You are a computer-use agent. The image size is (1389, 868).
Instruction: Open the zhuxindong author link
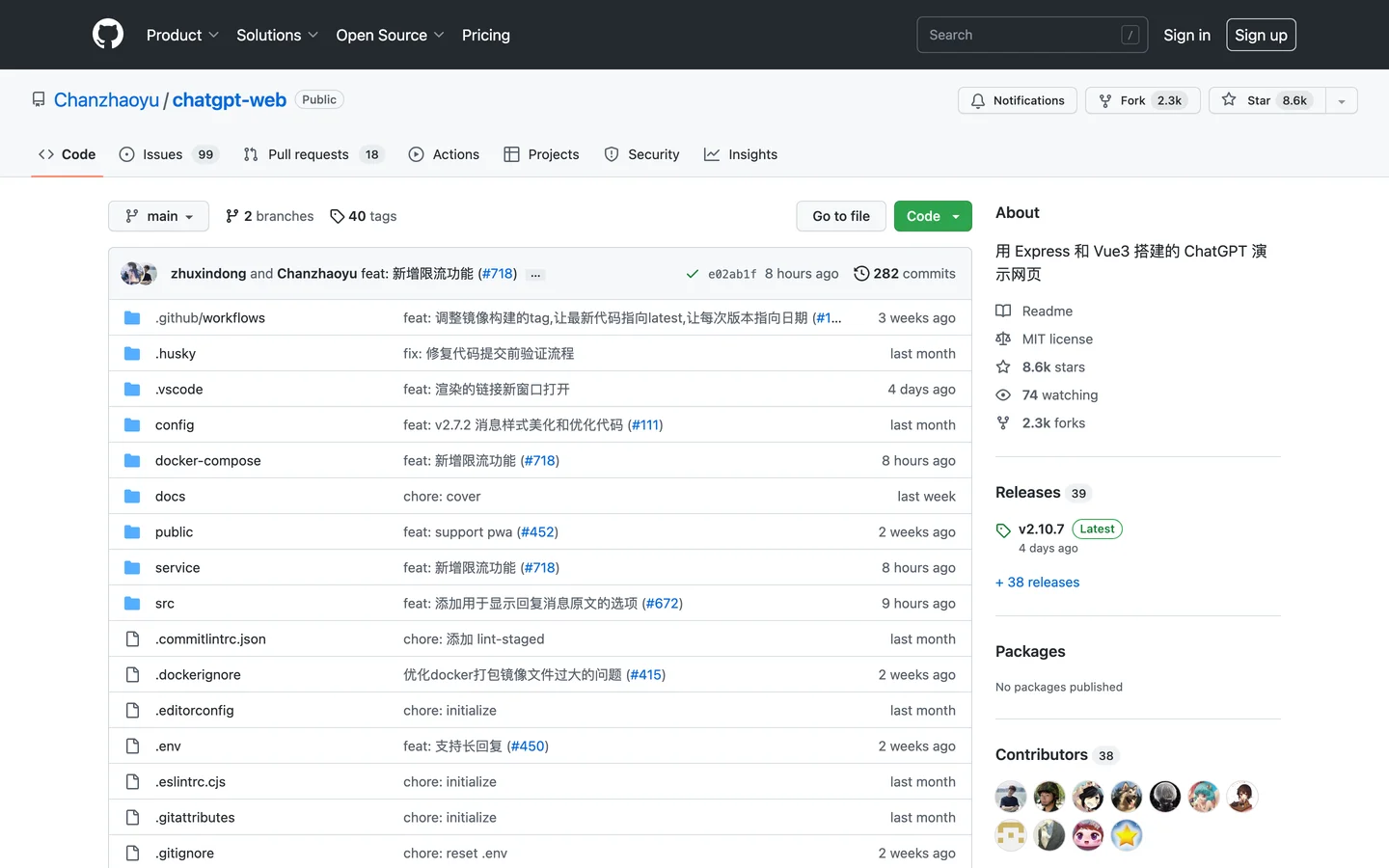[208, 274]
